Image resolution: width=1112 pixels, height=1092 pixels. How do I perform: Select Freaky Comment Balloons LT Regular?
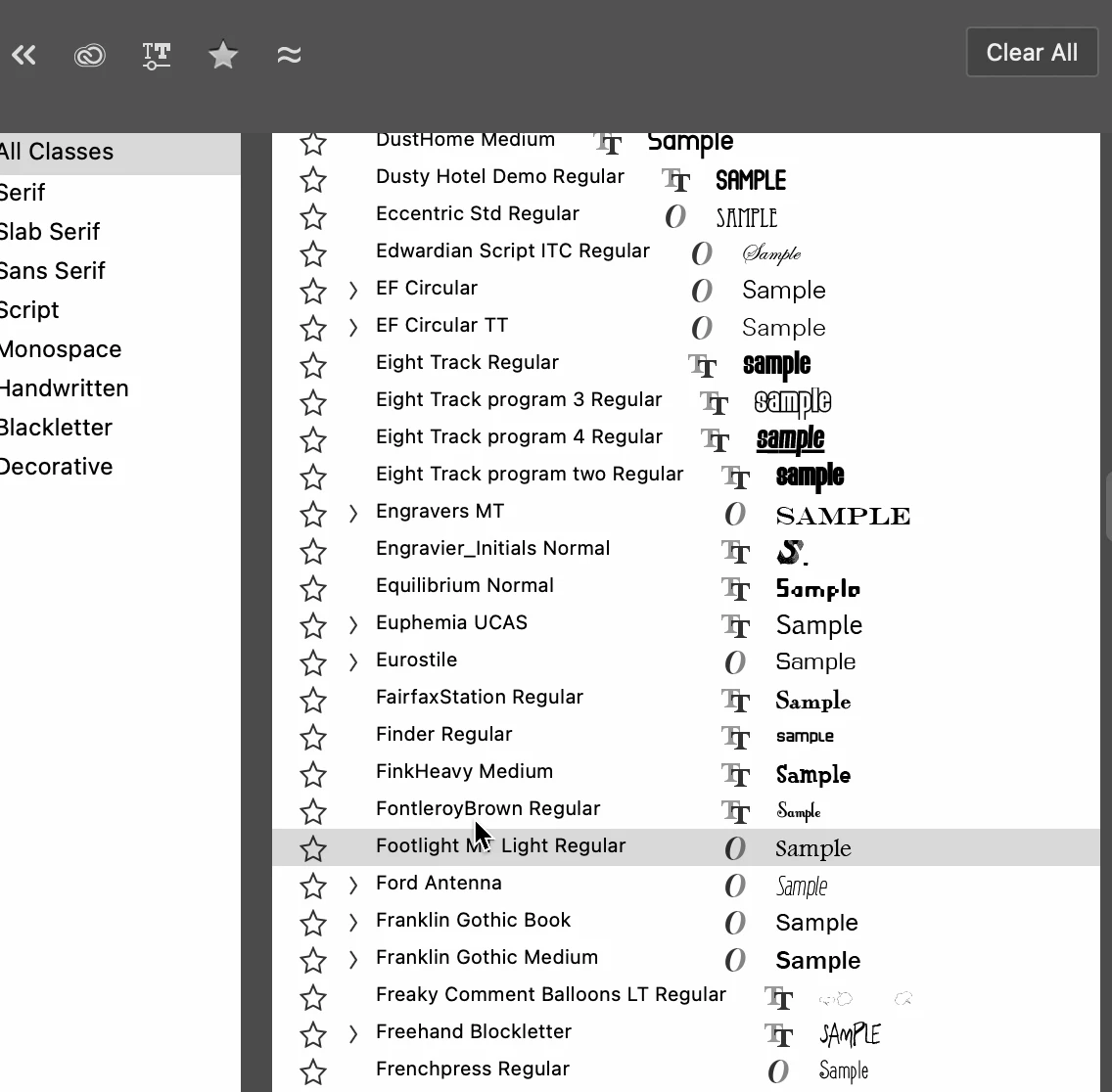tap(550, 994)
